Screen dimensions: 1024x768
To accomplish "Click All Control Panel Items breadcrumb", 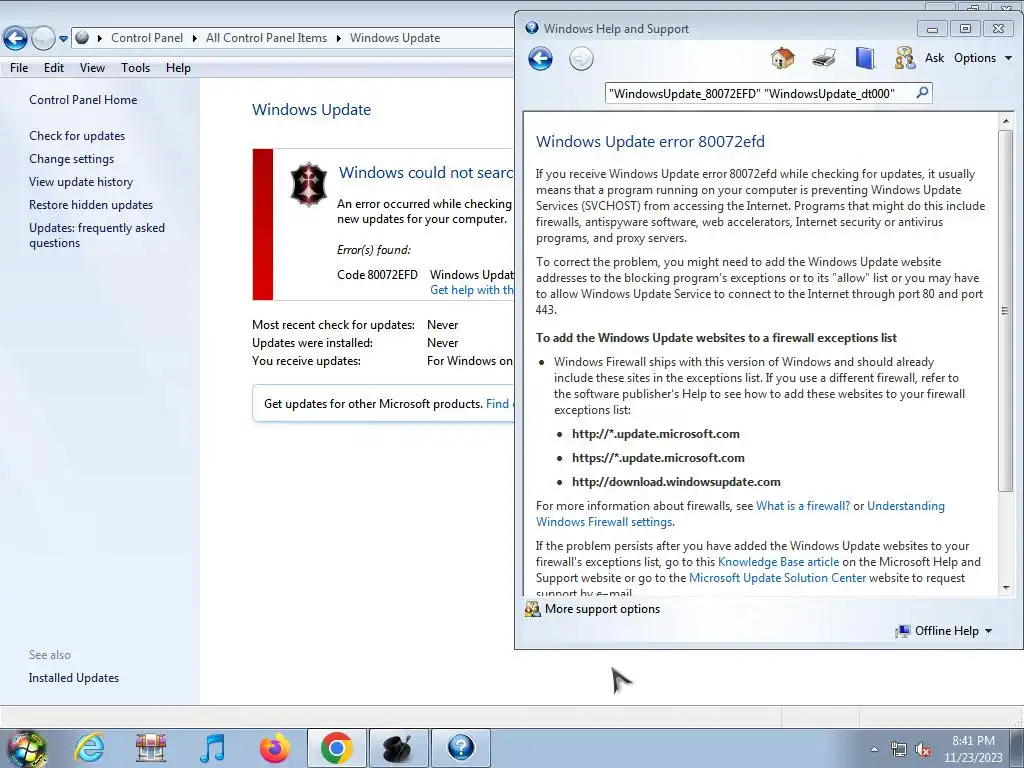I will tap(266, 38).
